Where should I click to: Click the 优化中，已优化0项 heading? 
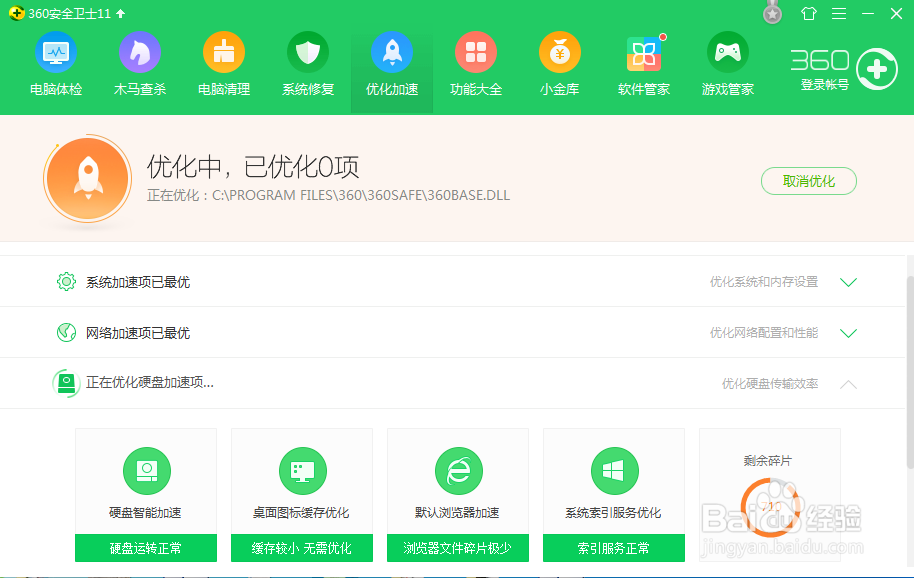tap(253, 167)
